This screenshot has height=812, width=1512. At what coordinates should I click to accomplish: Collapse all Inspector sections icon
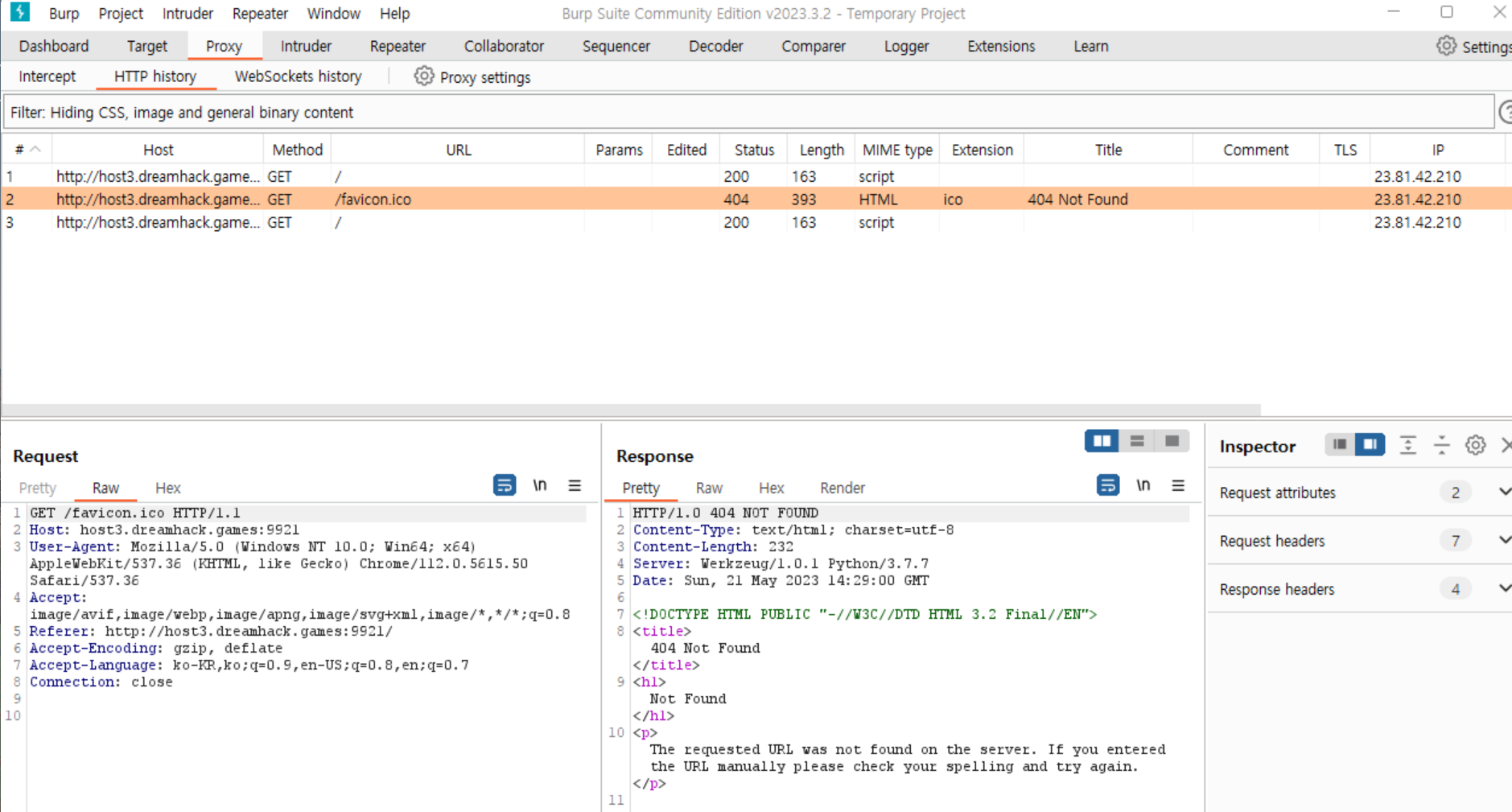1441,445
